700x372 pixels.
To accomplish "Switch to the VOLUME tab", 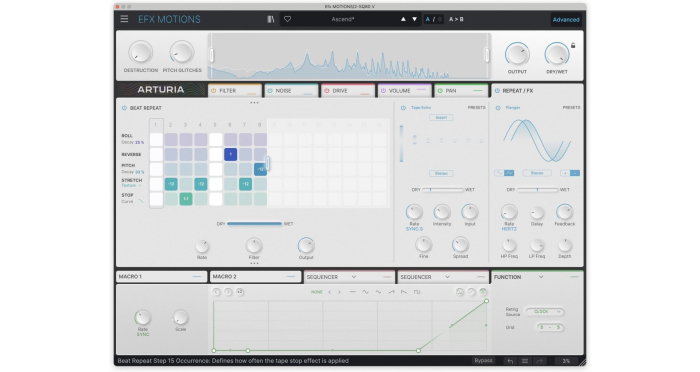I will 404,91.
